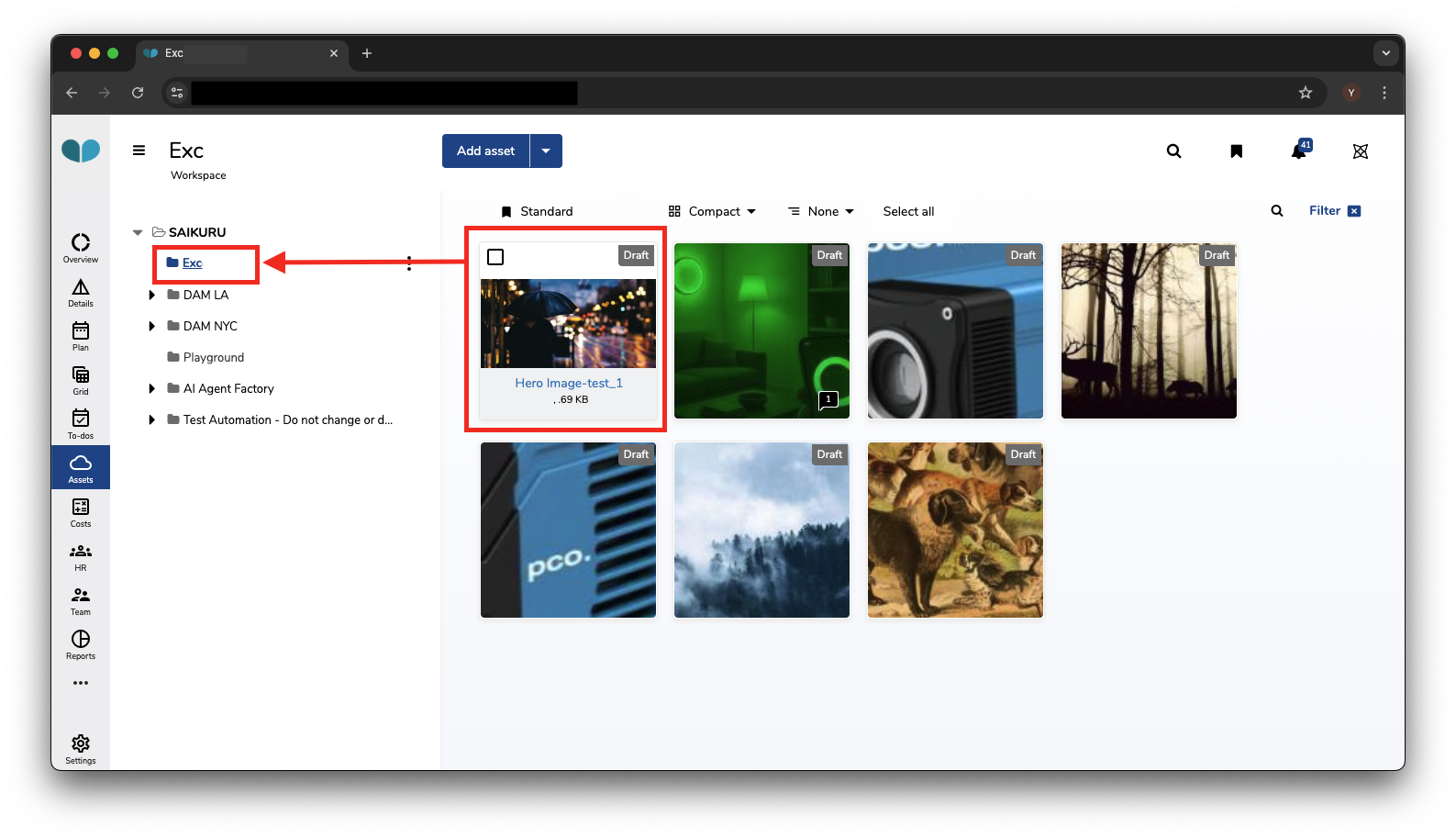Viewport: 1456px width, 838px height.
Task: Open the None grouping dropdown
Action: pyautogui.click(x=821, y=211)
